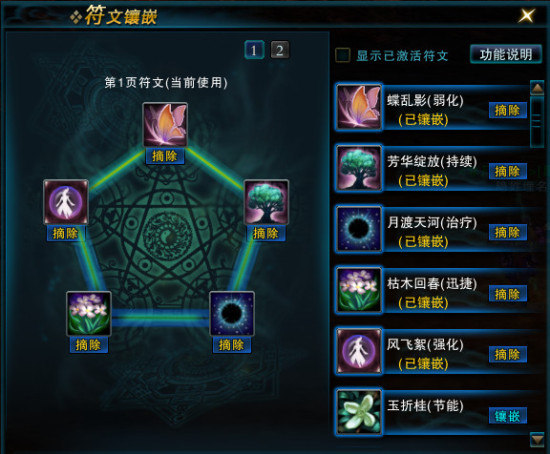This screenshot has width=550, height=454.
Task: Click the rune list scrollbar thumb
Action: [x=537, y=122]
